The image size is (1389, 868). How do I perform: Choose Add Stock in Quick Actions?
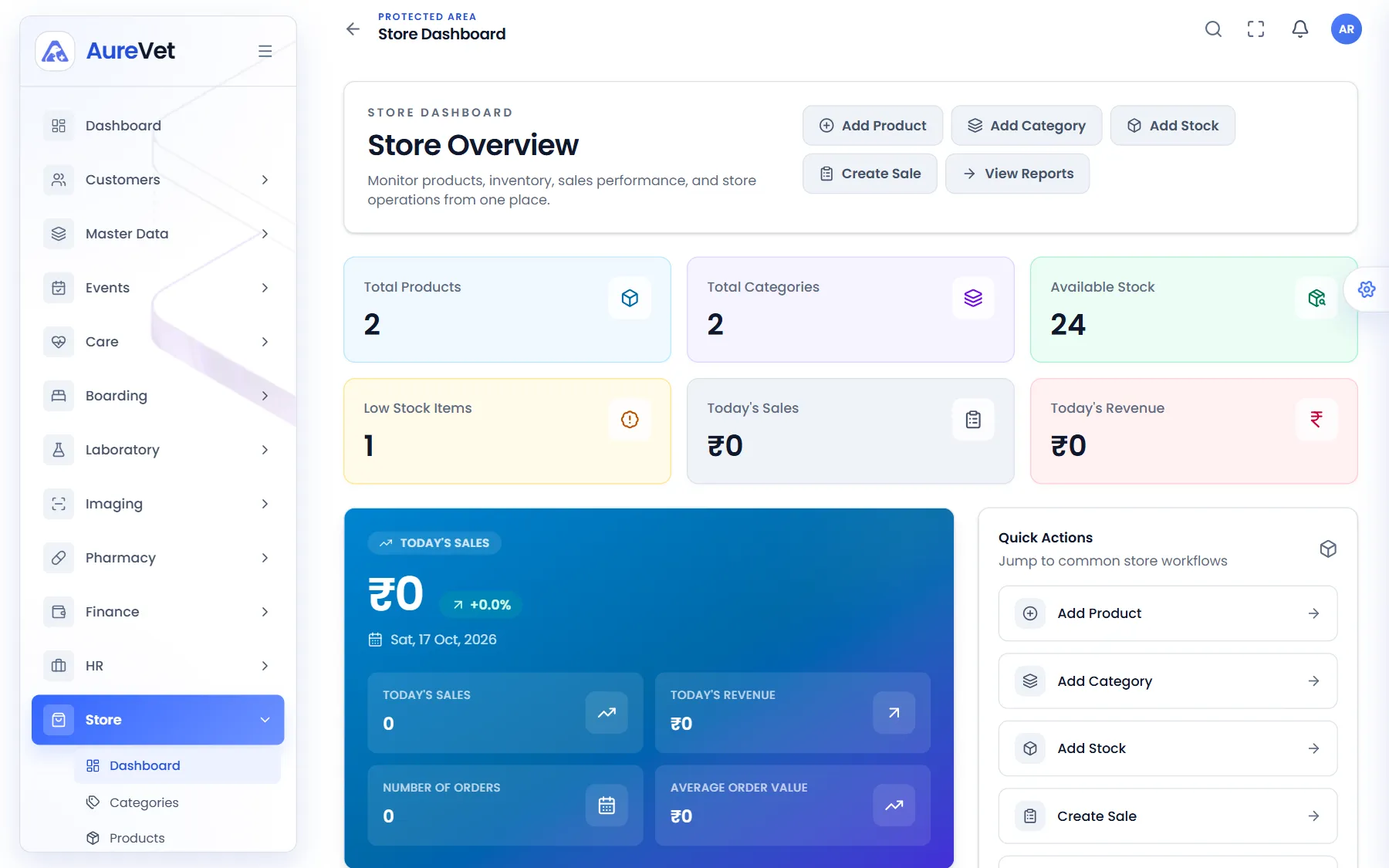pos(1168,748)
